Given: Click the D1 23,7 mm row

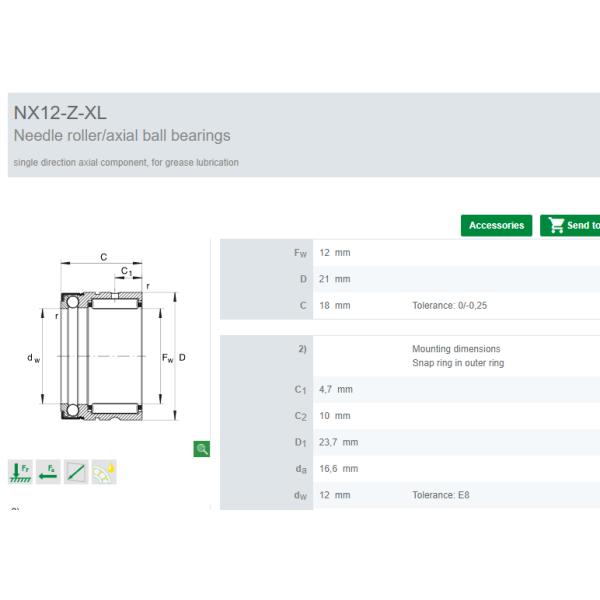Looking at the screenshot, I should [x=410, y=442].
